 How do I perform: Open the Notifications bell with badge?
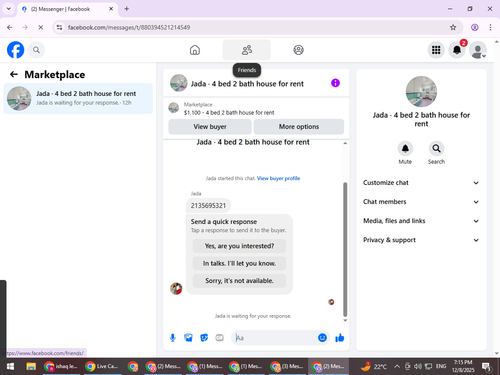click(x=457, y=50)
